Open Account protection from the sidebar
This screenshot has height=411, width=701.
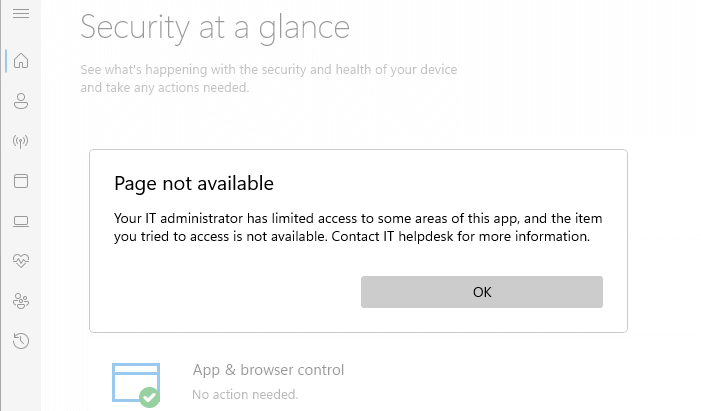tap(21, 101)
